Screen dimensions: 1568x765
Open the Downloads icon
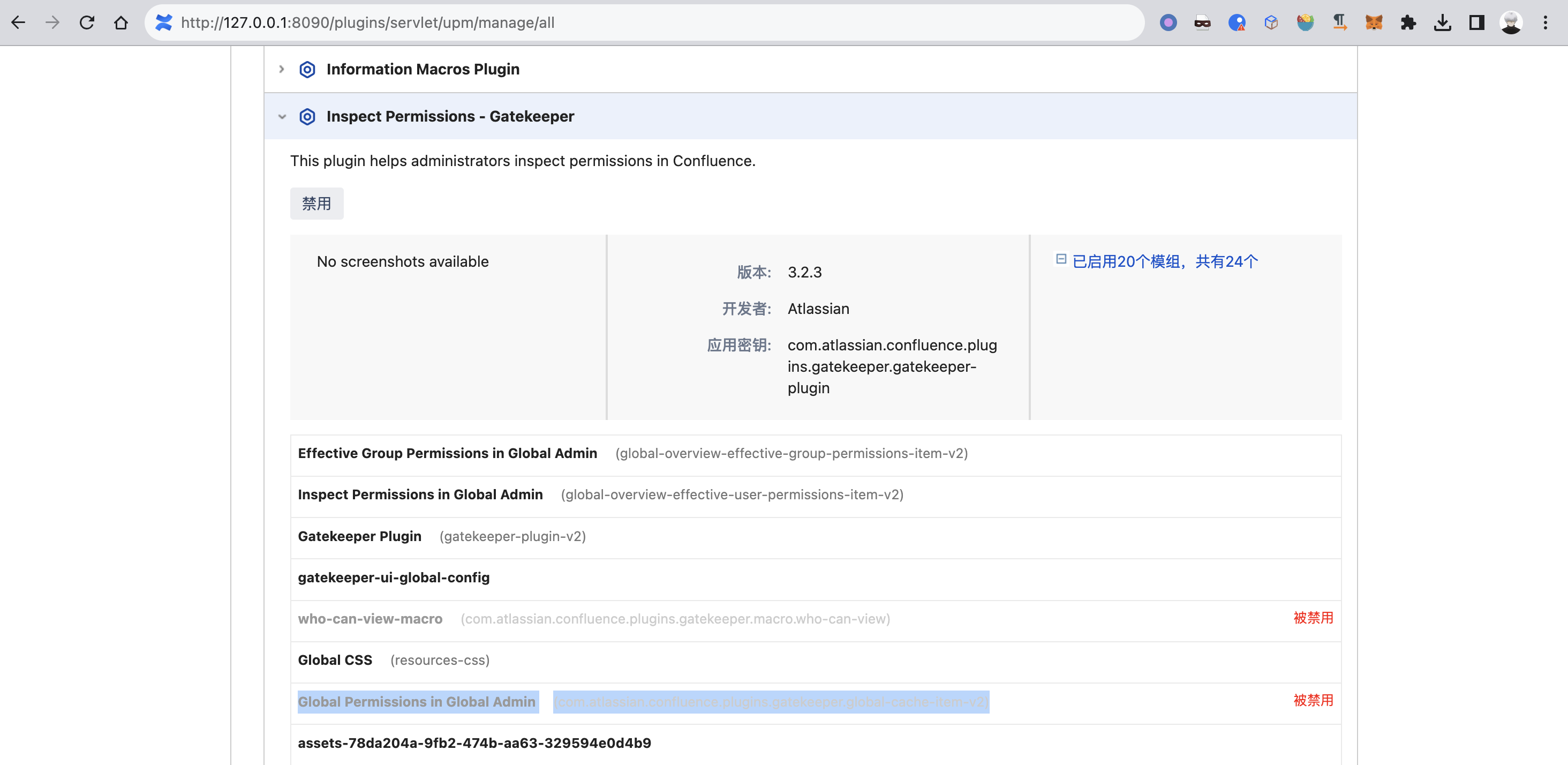pos(1442,23)
